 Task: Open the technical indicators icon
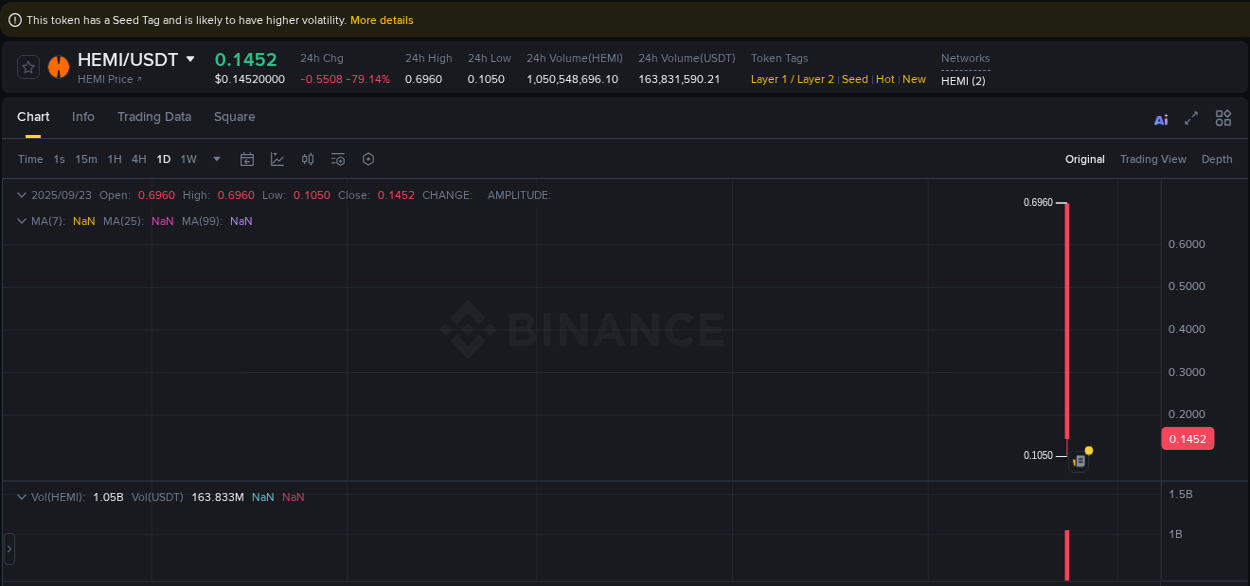click(307, 158)
